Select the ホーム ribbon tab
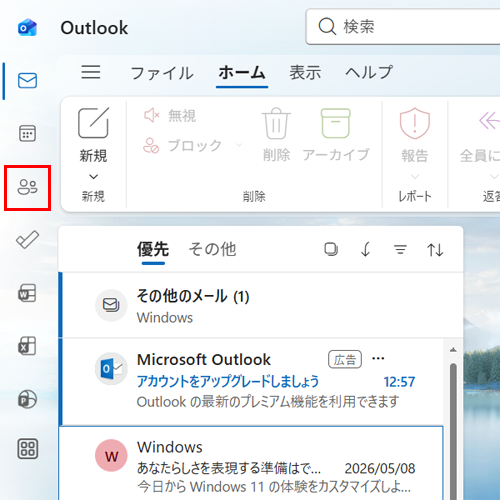Screen dimensions: 500x500 (242, 72)
